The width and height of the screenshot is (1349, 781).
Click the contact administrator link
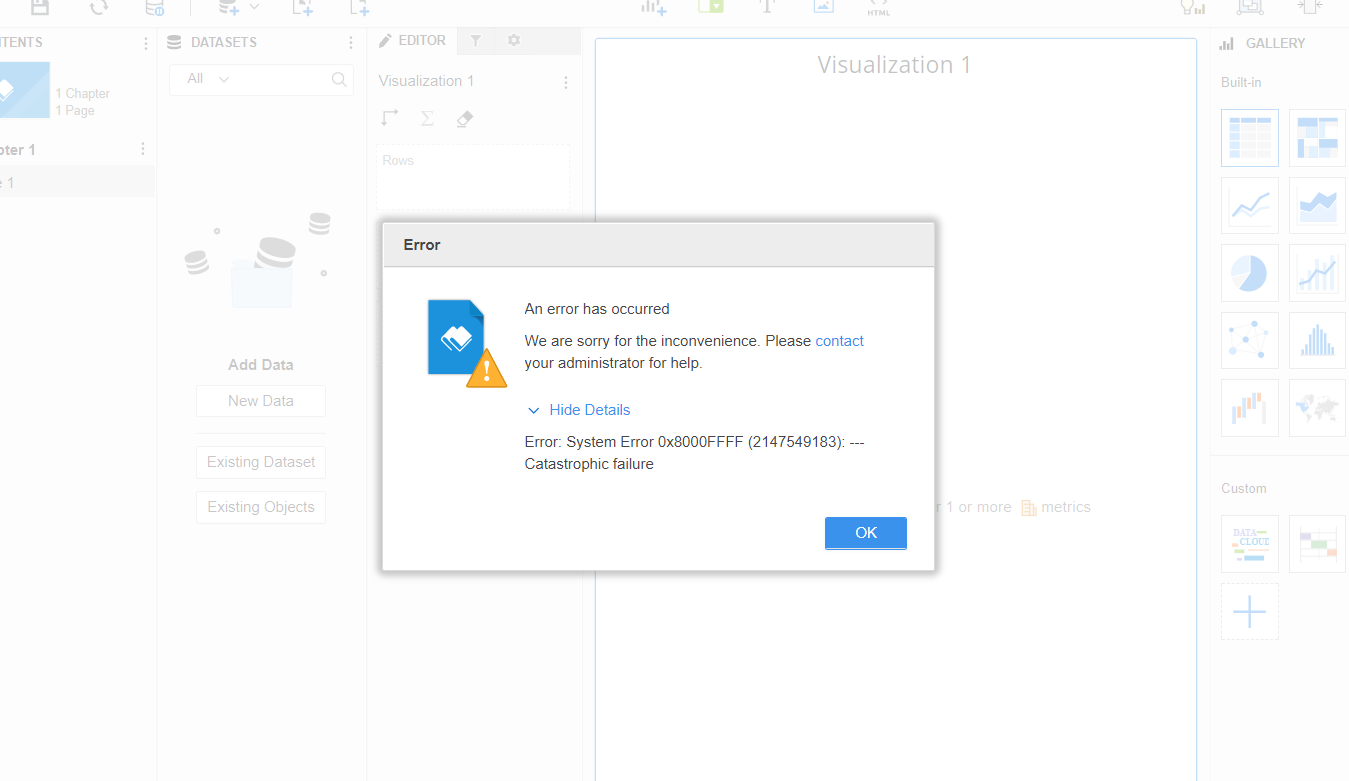(839, 341)
